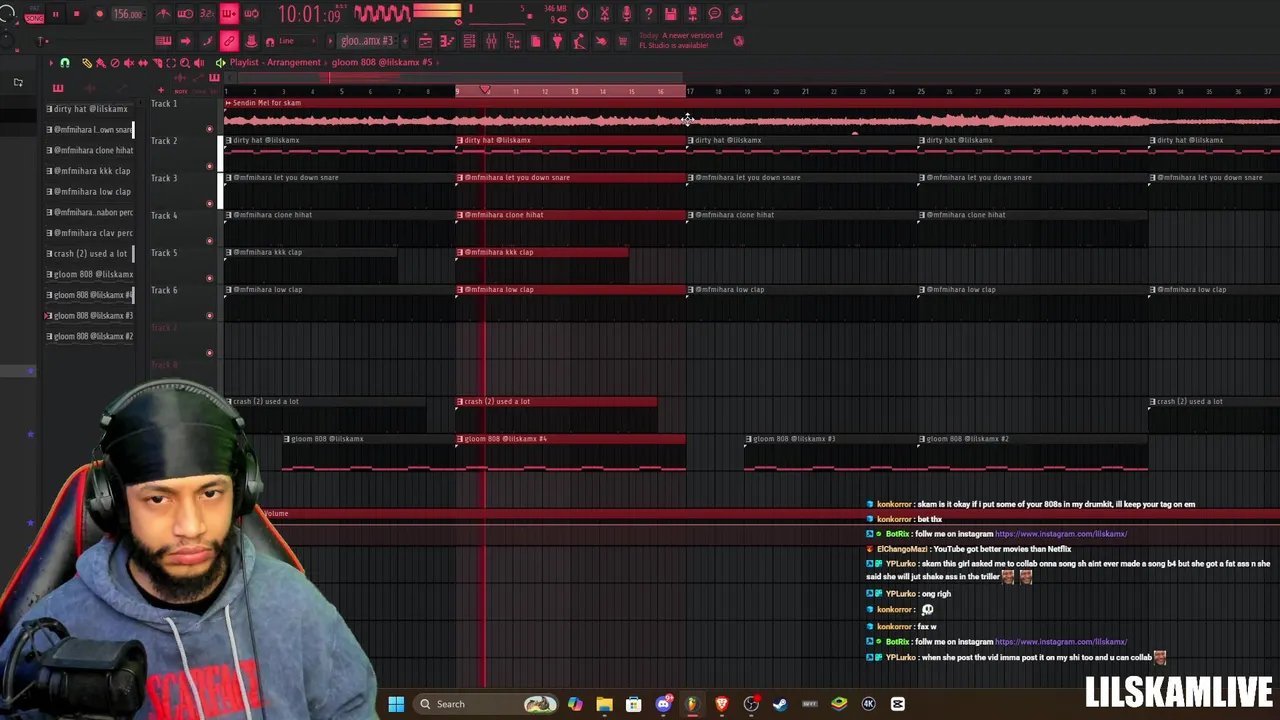Click bar 17 on the timeline ruler
The image size is (1280, 720).
(689, 91)
